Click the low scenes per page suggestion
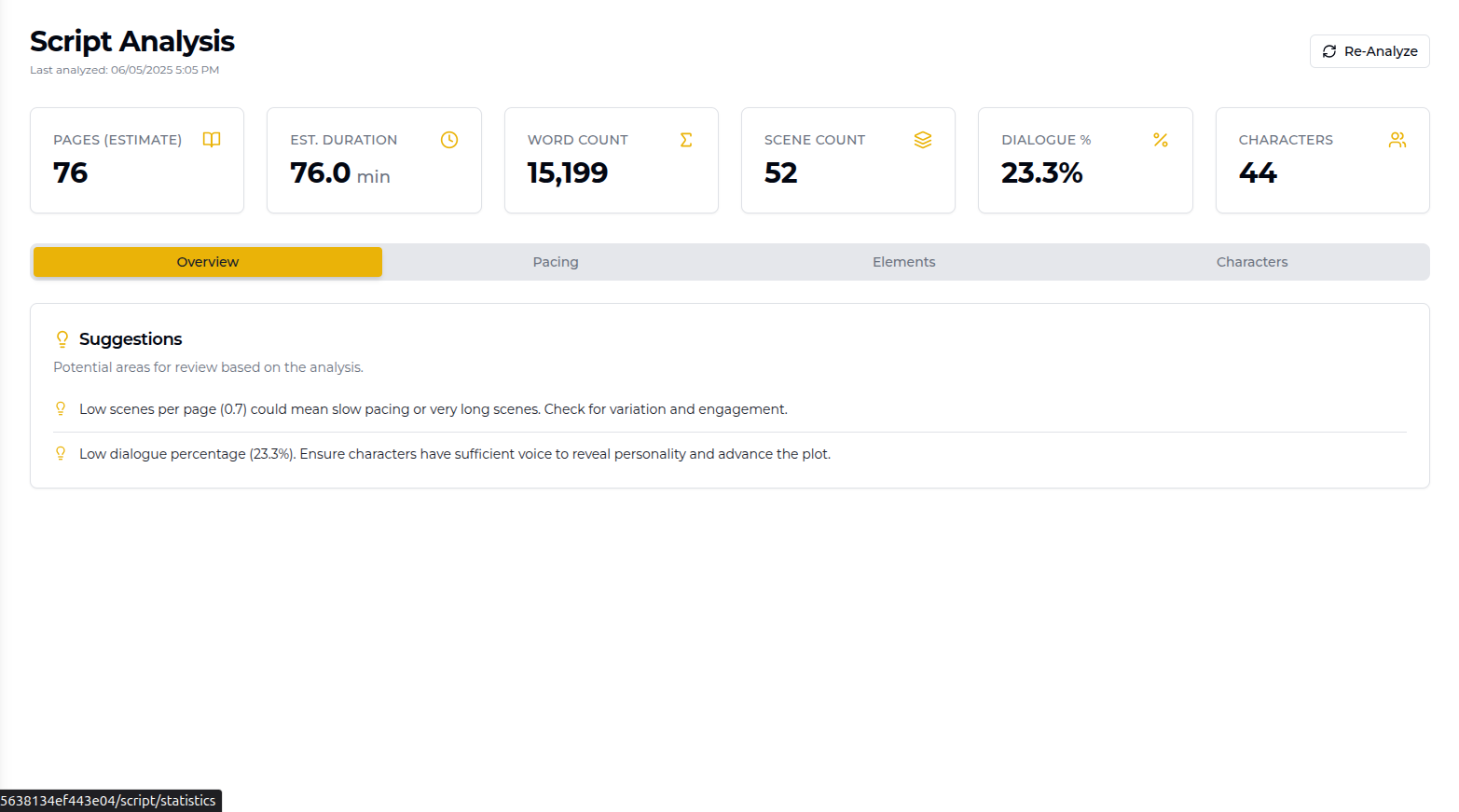Viewport: 1459px width, 812px height. tap(434, 409)
